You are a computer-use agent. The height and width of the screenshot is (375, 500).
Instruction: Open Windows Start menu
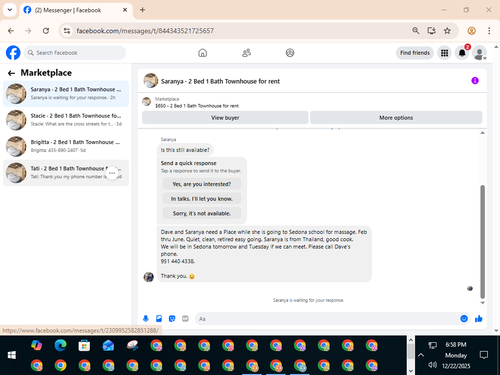[x=12, y=355]
